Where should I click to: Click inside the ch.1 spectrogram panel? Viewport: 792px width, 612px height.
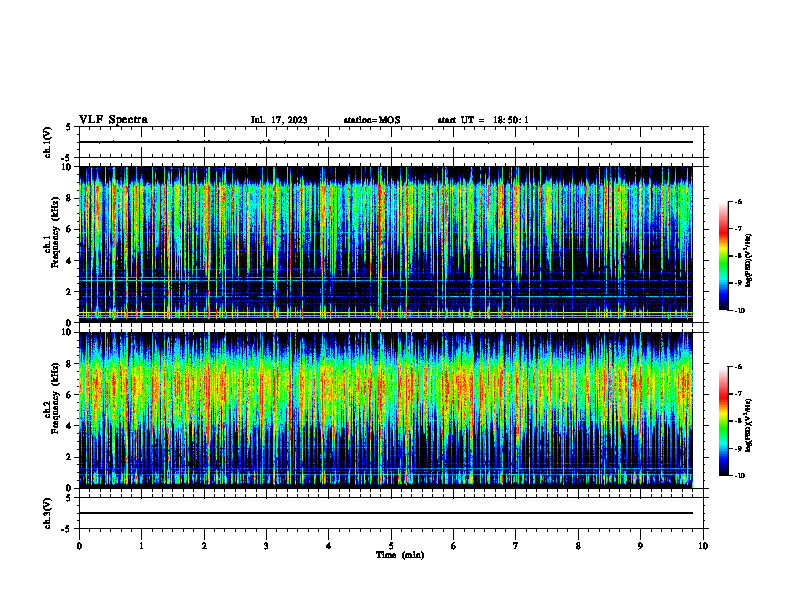coord(386,244)
